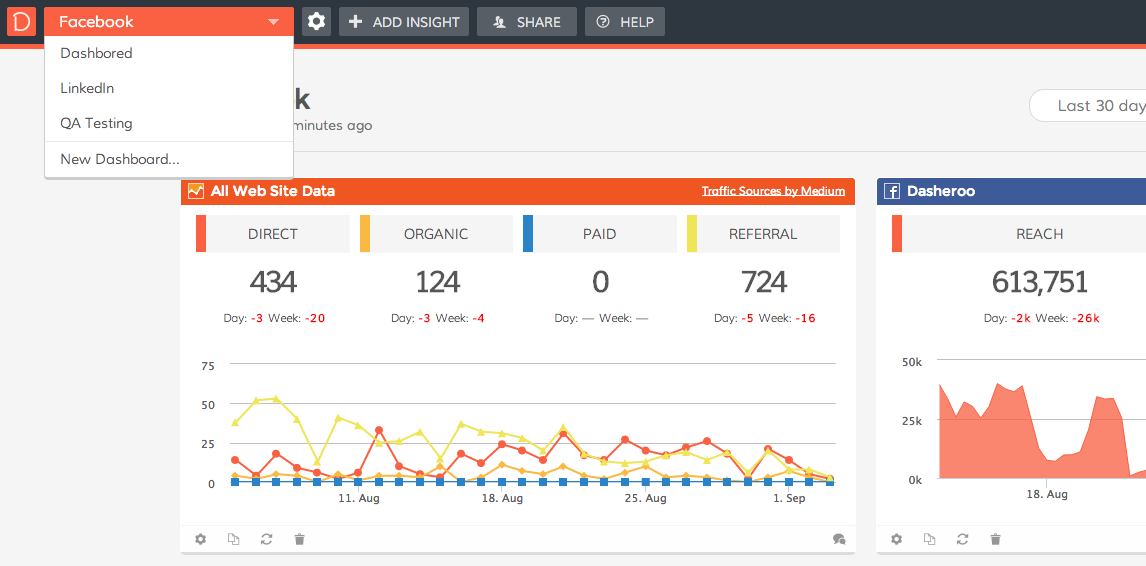Click the orange ORGANIC color swatch

pos(365,234)
